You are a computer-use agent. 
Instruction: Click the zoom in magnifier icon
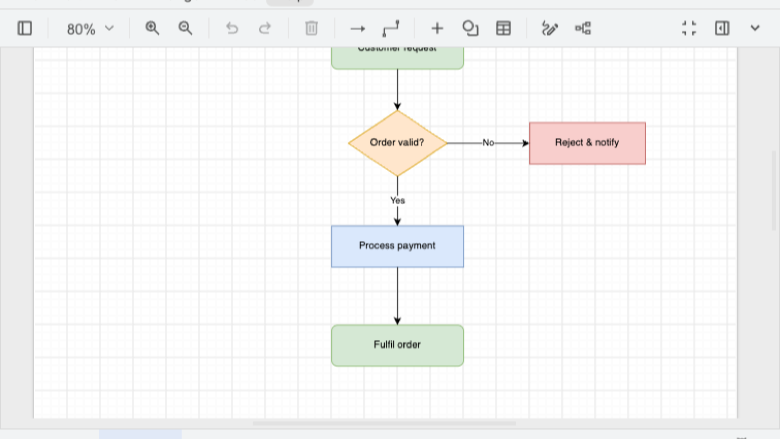(x=152, y=28)
